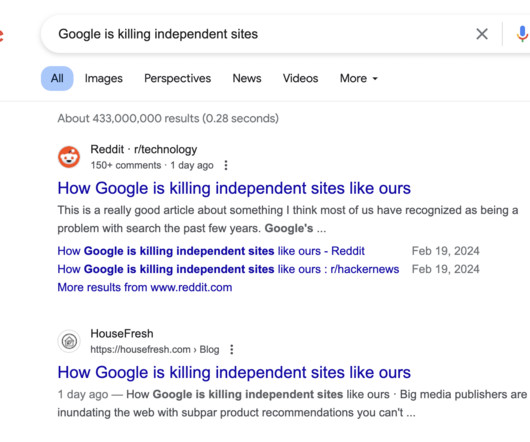Open HouseFresh article title link
This screenshot has height=442, width=530.
(x=234, y=372)
